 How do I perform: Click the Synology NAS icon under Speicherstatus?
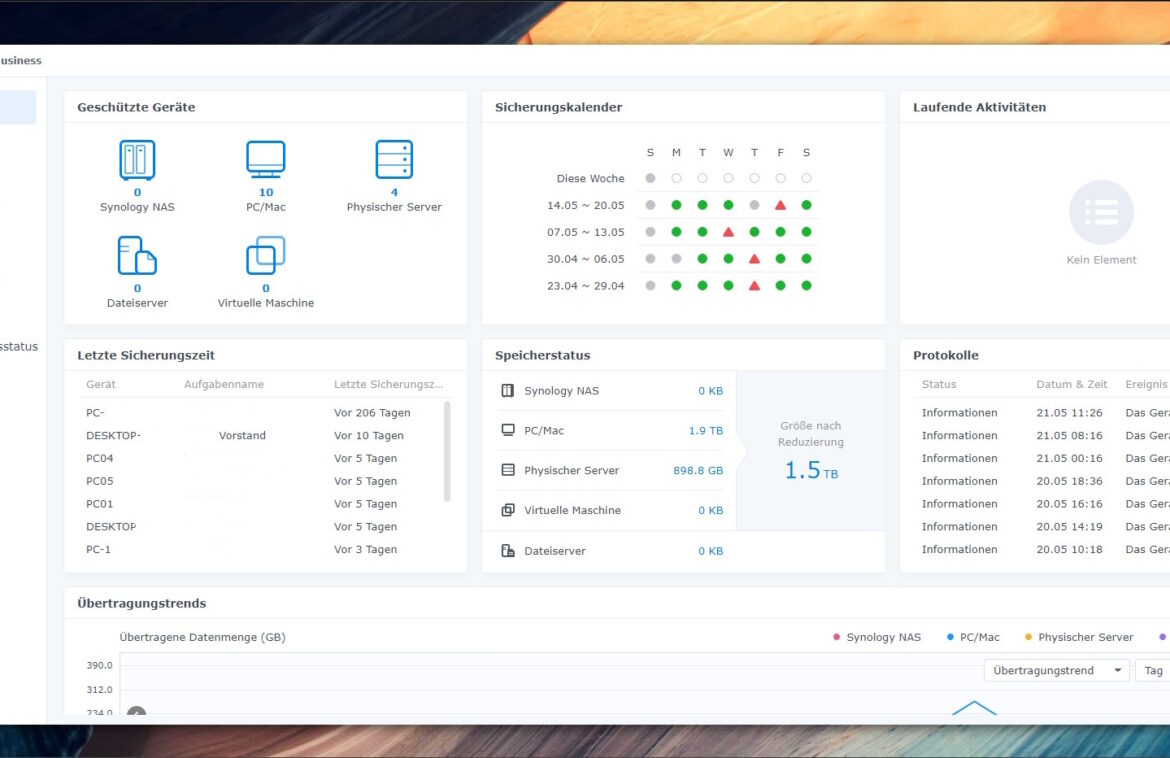click(509, 390)
